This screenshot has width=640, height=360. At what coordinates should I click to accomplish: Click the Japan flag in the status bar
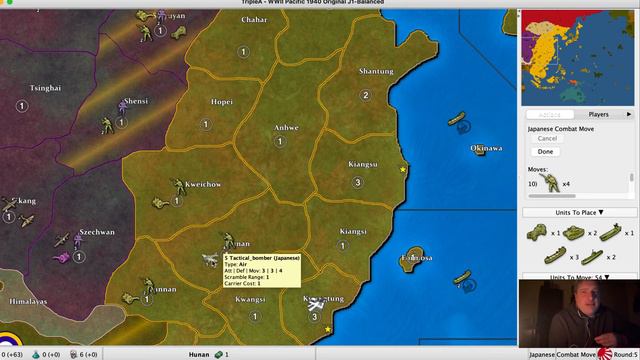pos(604,354)
